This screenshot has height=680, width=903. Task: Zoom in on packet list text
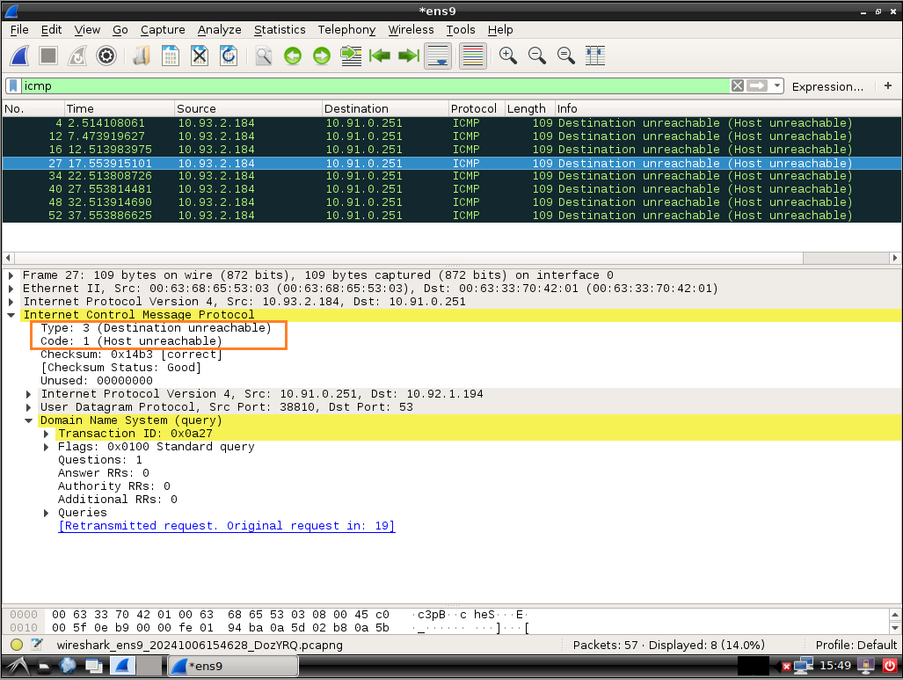point(508,56)
